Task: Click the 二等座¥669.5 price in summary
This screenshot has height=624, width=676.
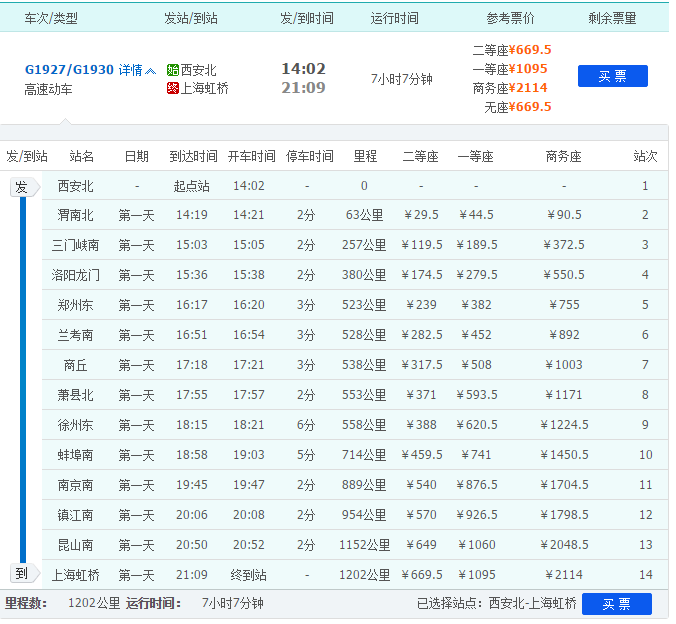Action: pyautogui.click(x=512, y=50)
